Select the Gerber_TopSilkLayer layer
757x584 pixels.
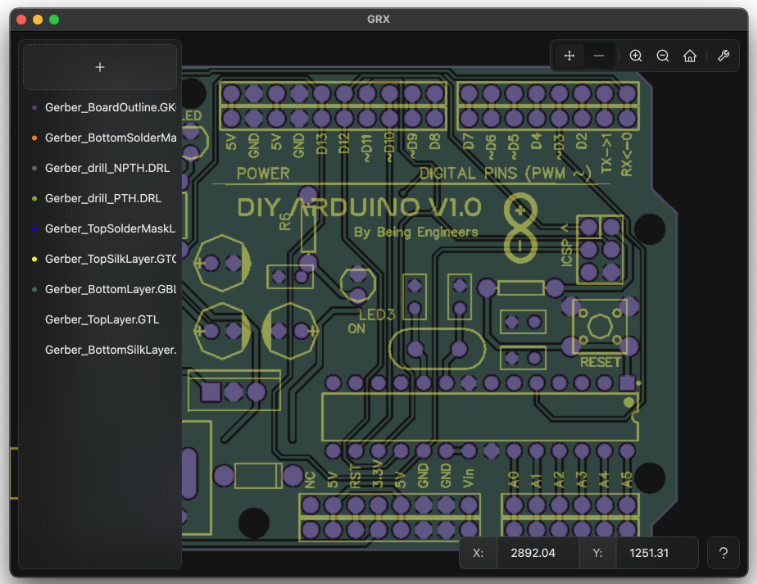pos(100,259)
